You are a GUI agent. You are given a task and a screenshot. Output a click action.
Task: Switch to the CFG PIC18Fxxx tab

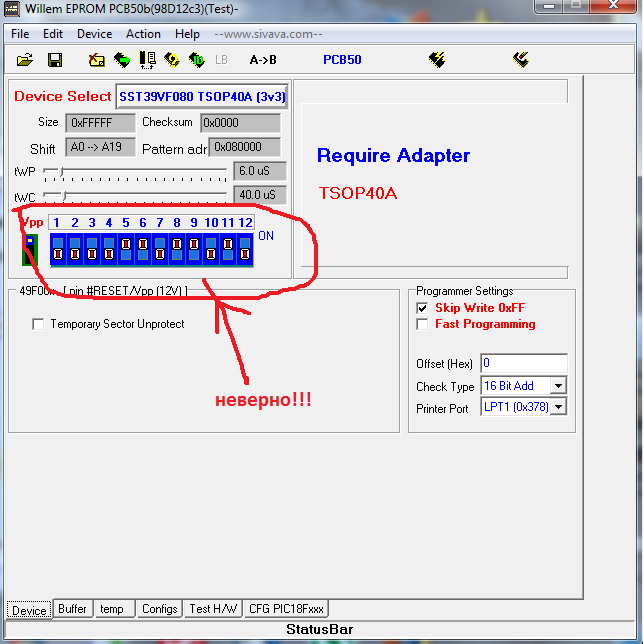click(286, 609)
